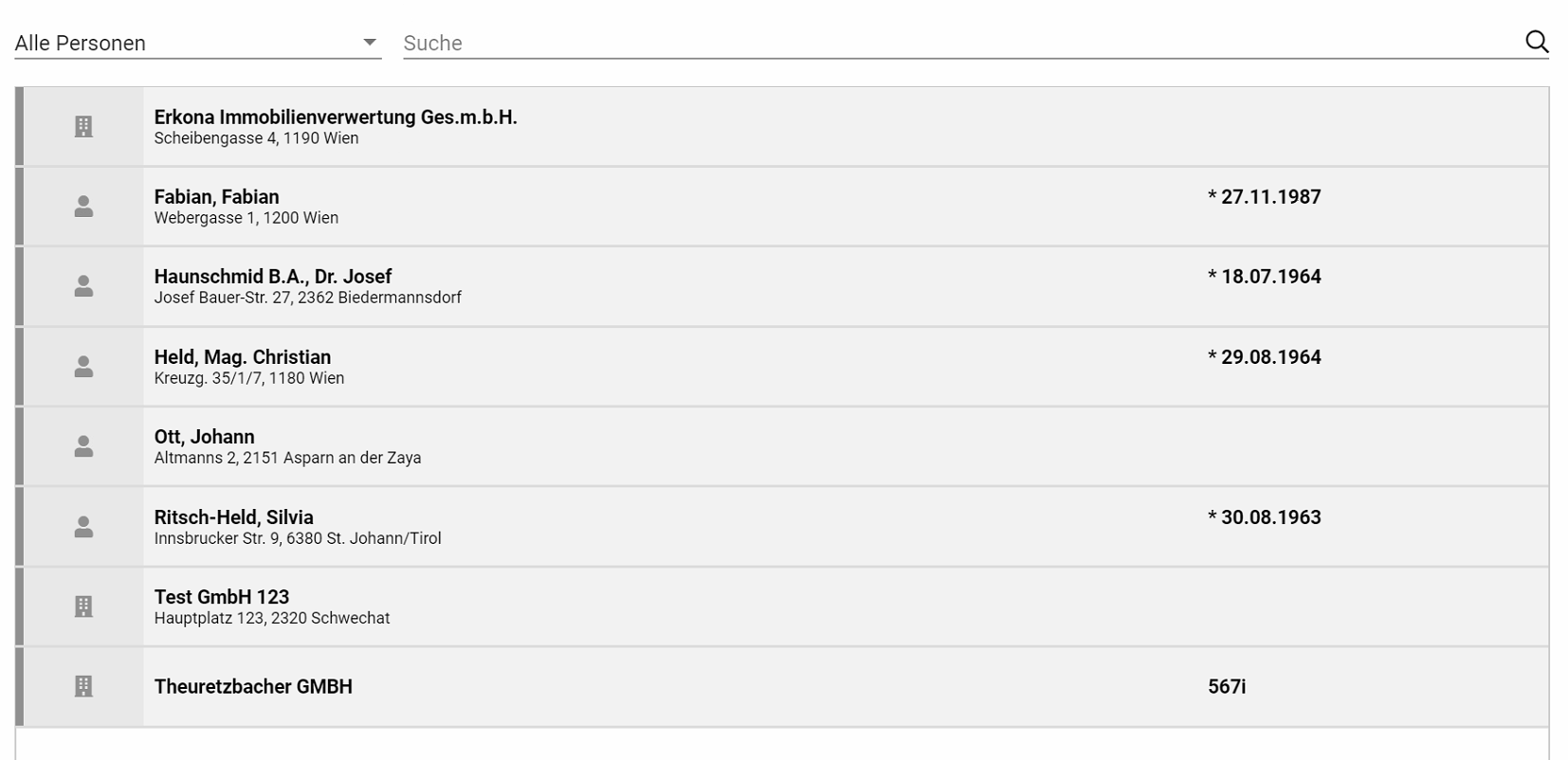Click the Alle Personen filter label
The height and width of the screenshot is (760, 1568).
81,43
